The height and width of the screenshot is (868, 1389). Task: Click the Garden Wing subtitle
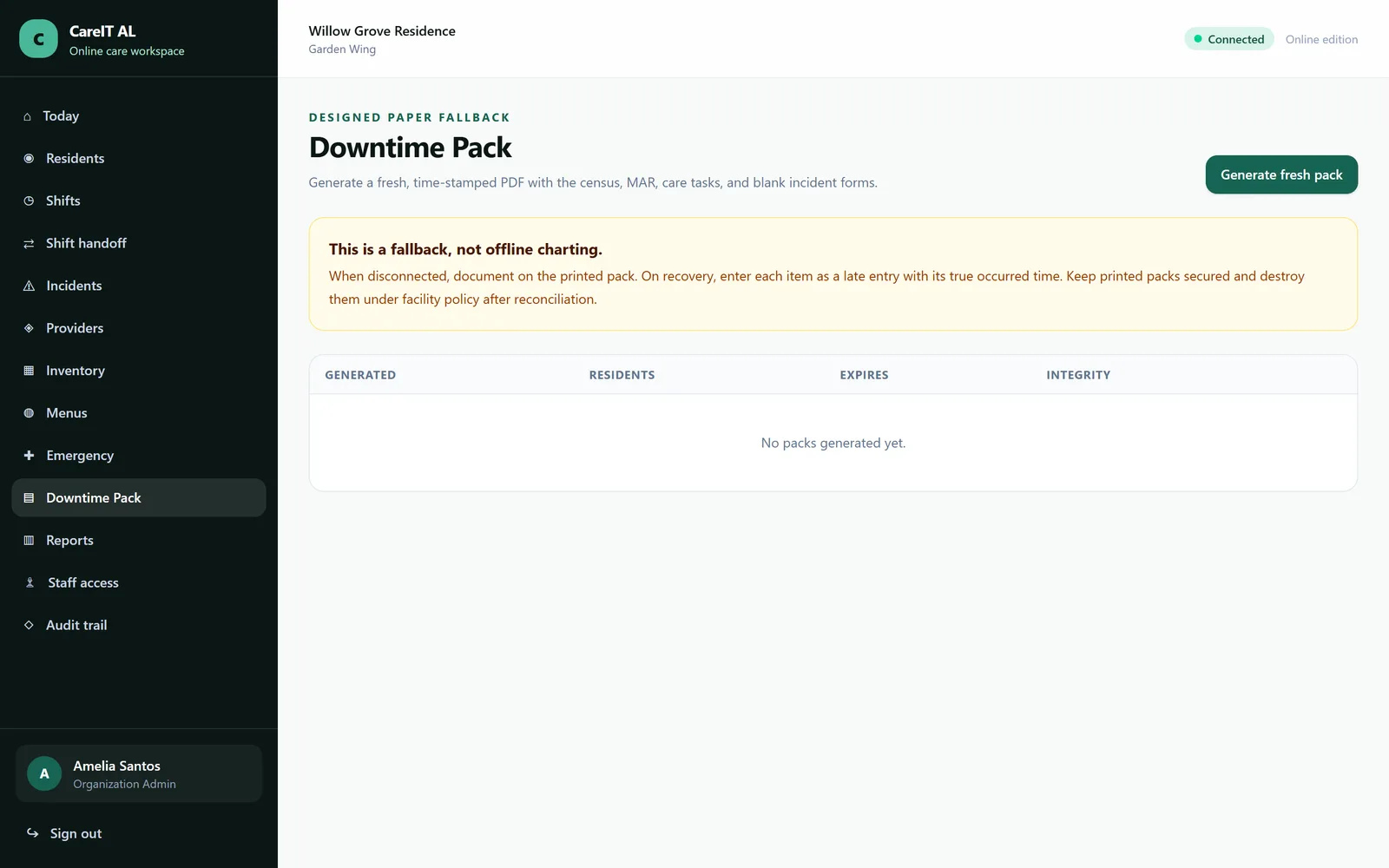click(342, 49)
